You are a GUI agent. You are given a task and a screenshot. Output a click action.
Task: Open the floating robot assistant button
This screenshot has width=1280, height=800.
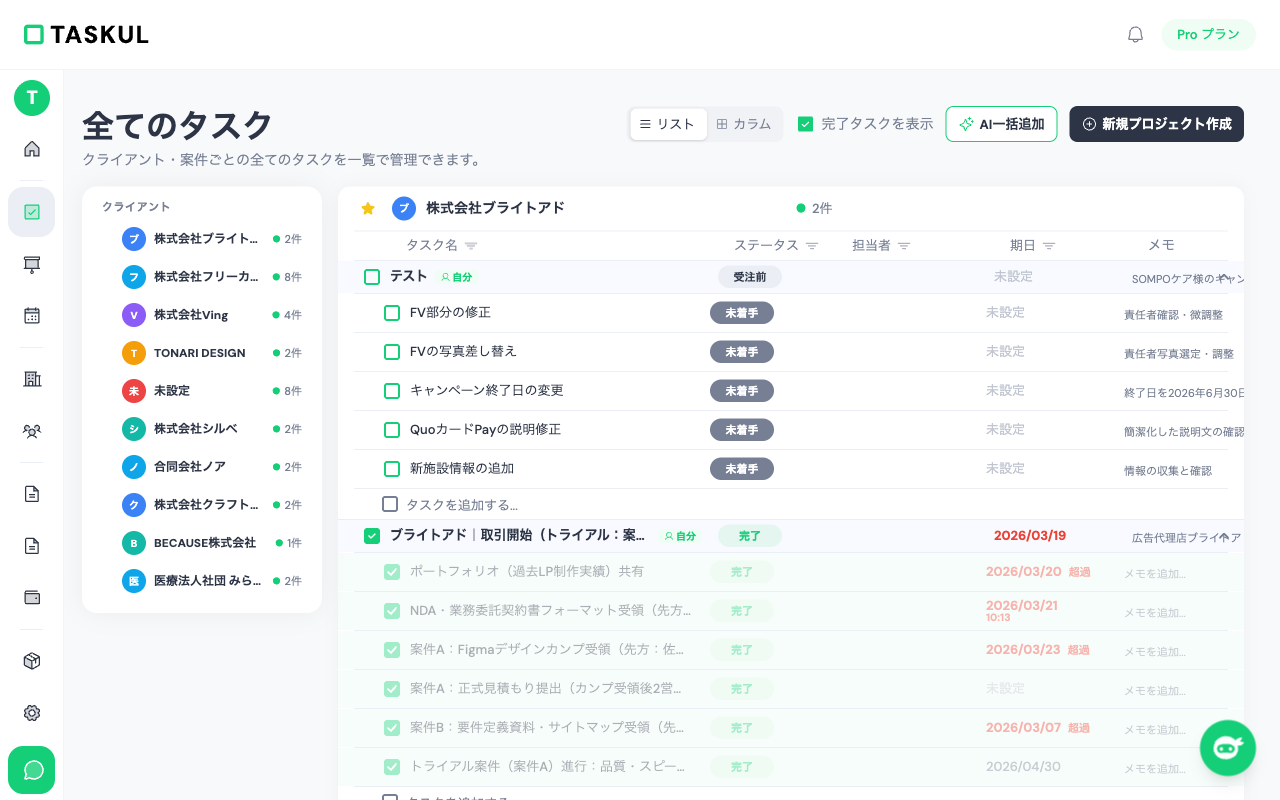click(x=1228, y=748)
